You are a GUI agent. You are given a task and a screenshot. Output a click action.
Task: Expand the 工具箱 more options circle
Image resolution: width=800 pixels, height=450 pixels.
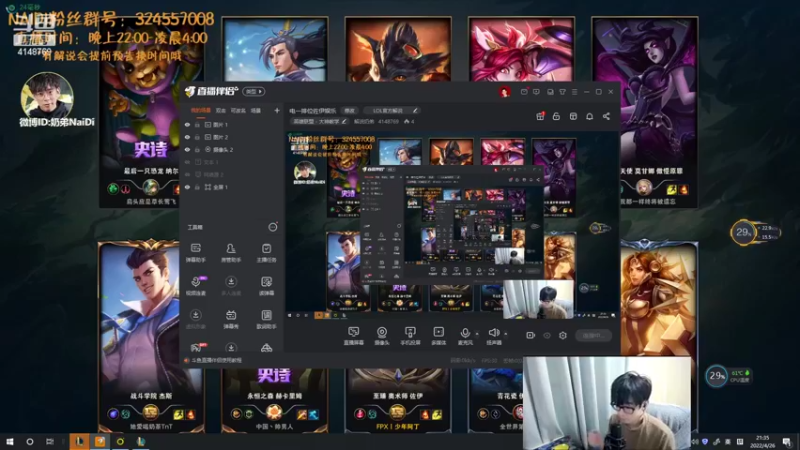point(273,227)
